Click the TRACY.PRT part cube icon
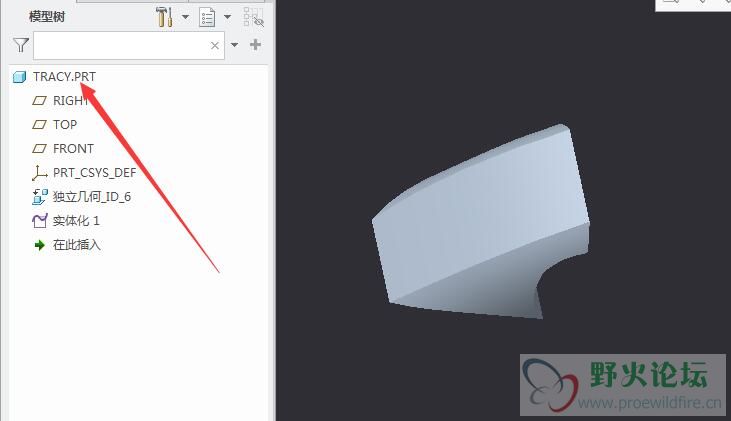 pos(20,77)
